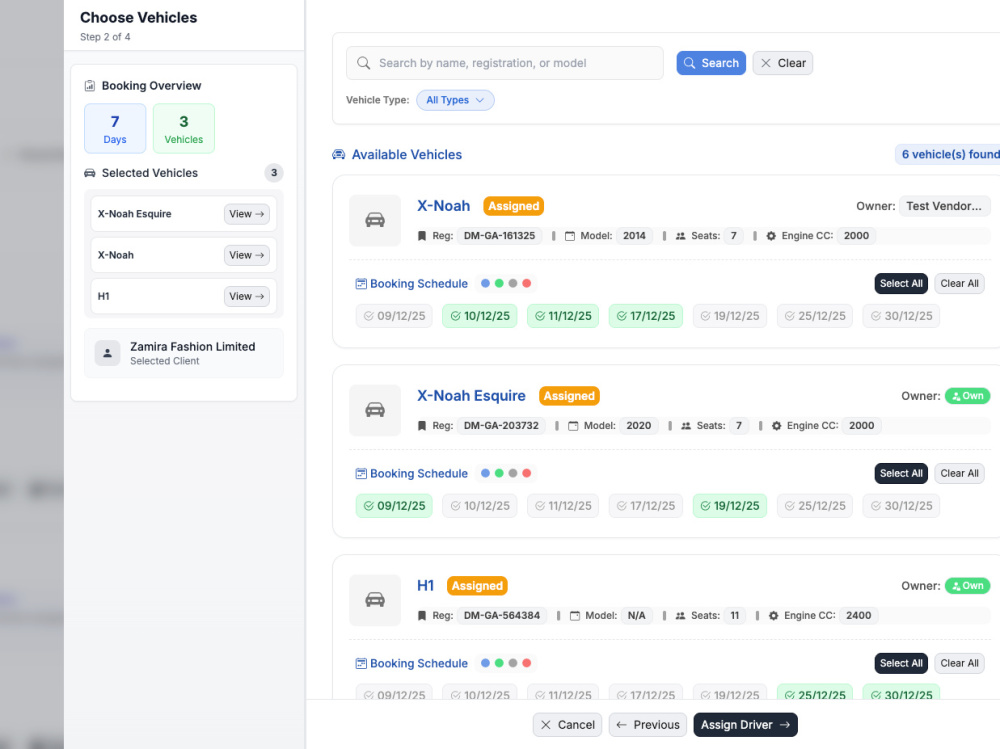The width and height of the screenshot is (1000, 749).
Task: Click the X-Noah vehicle thumbnail car icon
Action: (375, 220)
